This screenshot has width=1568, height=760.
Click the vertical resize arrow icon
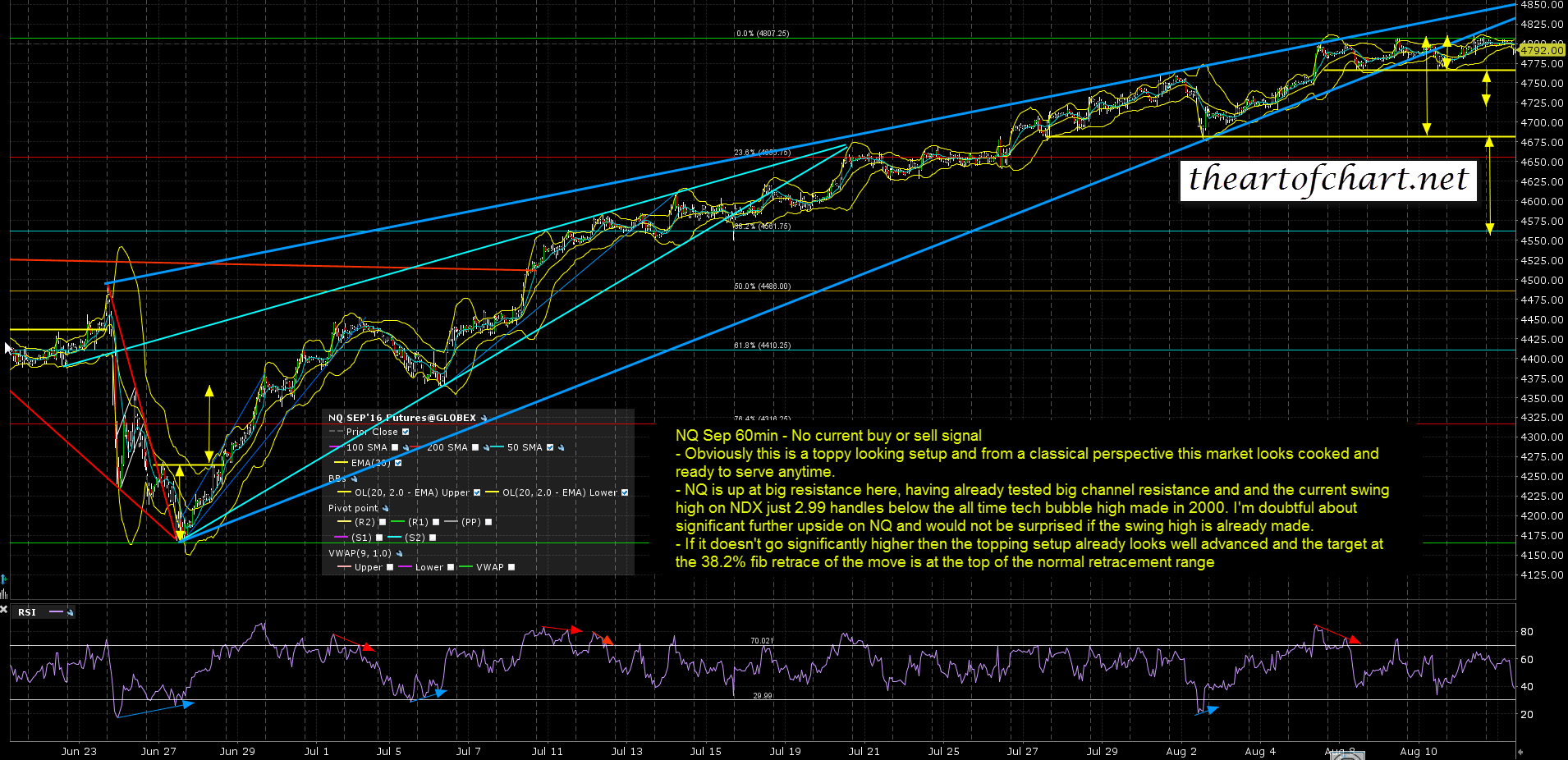point(4,579)
